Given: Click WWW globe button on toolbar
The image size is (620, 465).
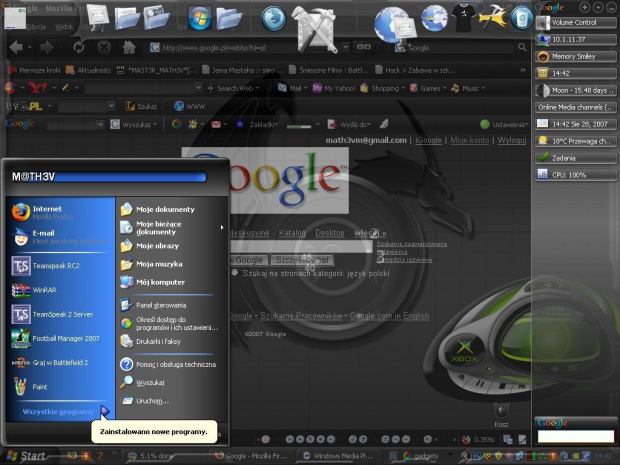Looking at the screenshot, I should [189, 106].
